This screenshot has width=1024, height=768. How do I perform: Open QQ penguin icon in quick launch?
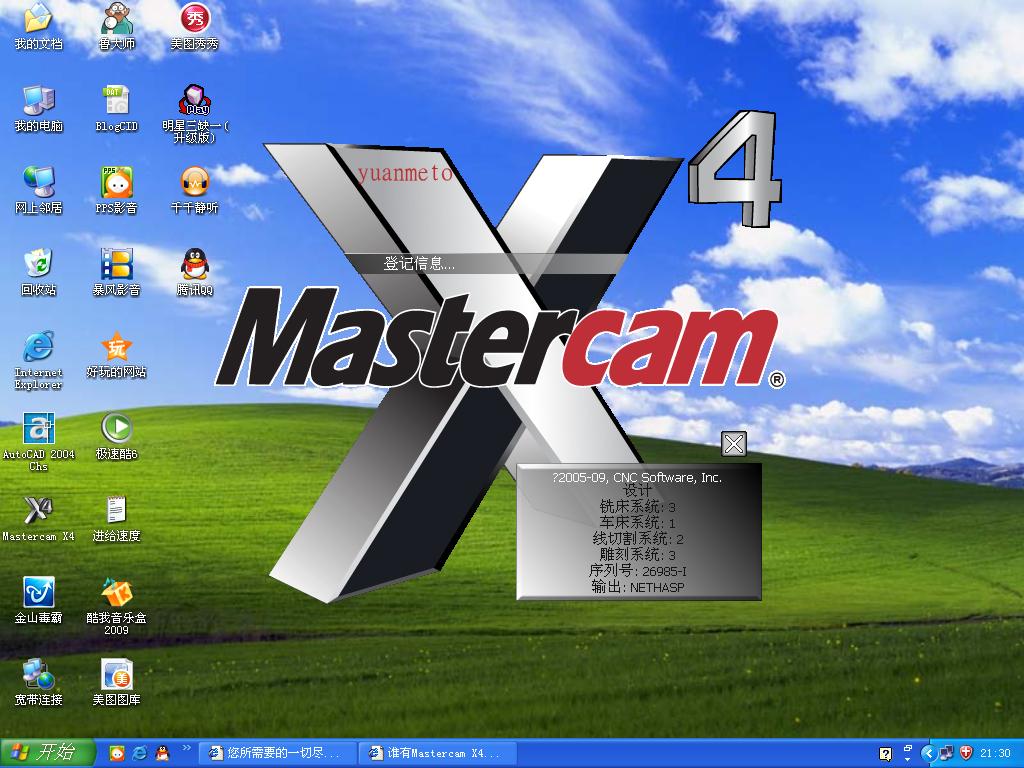(163, 754)
